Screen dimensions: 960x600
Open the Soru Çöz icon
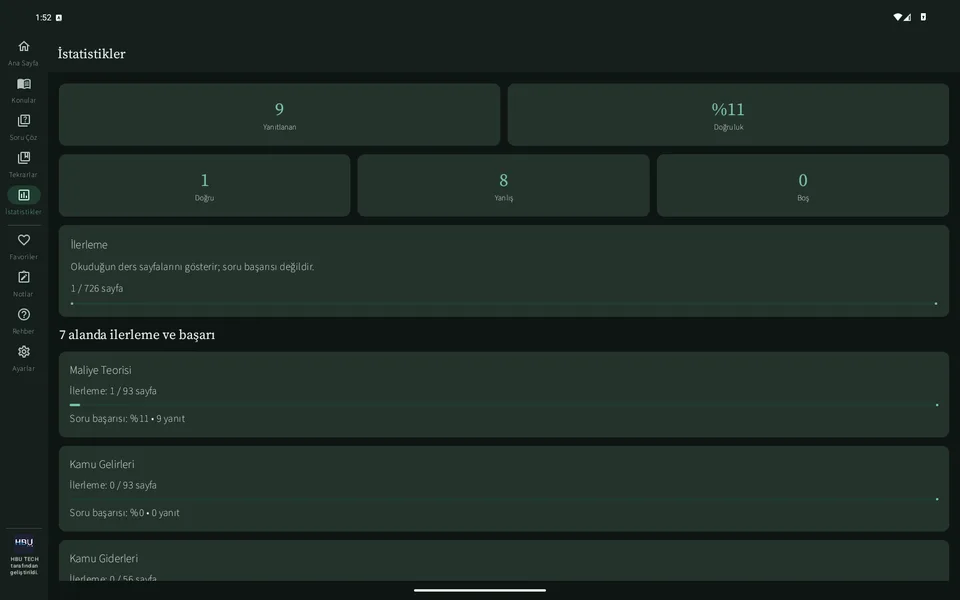[x=24, y=121]
